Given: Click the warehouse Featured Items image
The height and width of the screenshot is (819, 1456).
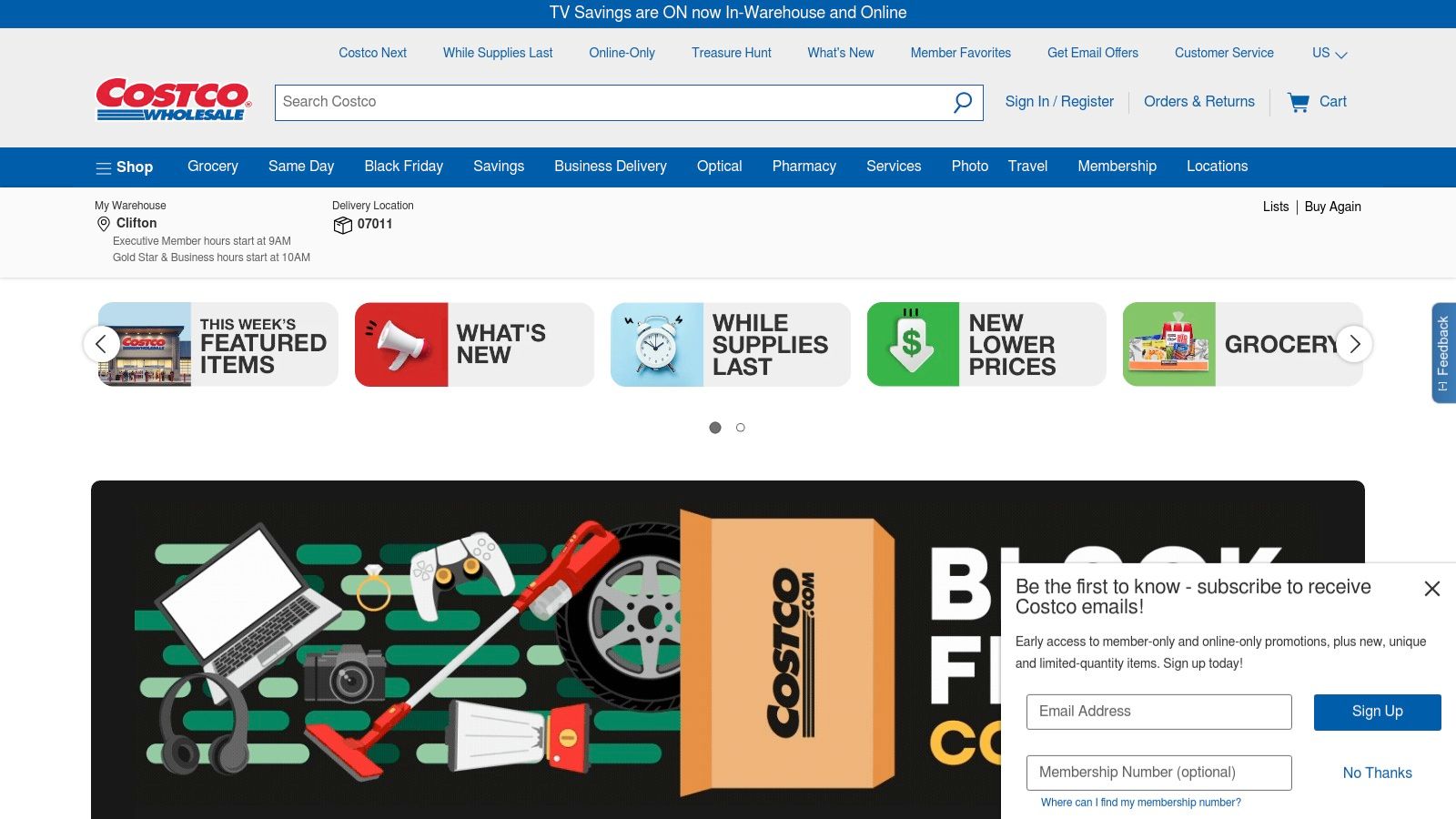Looking at the screenshot, I should [145, 345].
